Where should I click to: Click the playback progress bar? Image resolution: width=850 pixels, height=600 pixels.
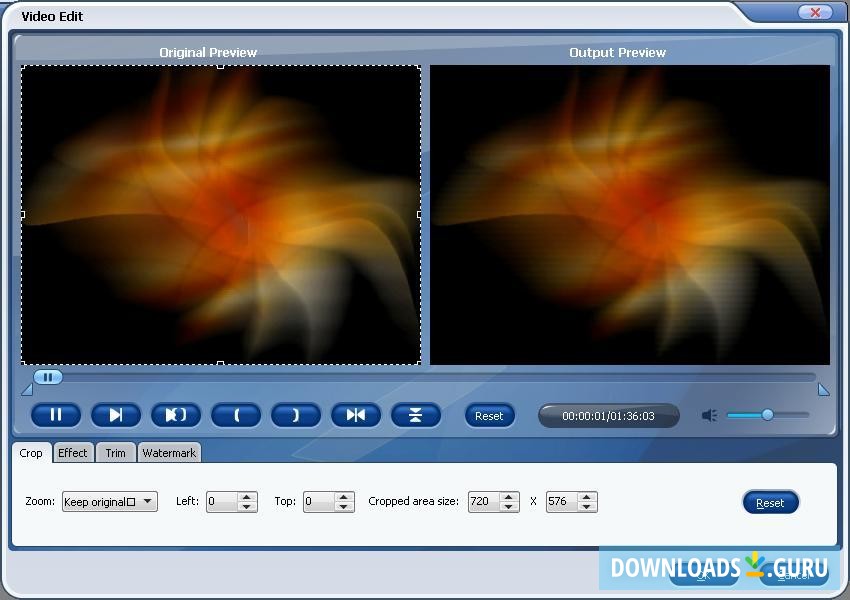pos(400,377)
